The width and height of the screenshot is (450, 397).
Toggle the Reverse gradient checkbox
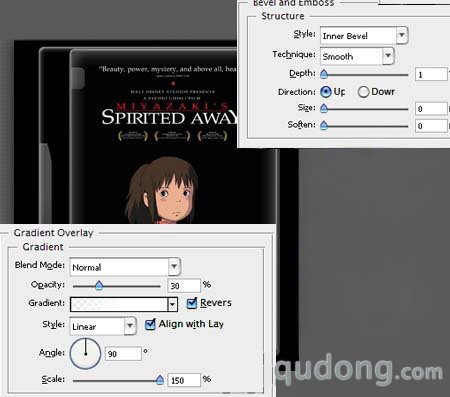[192, 303]
